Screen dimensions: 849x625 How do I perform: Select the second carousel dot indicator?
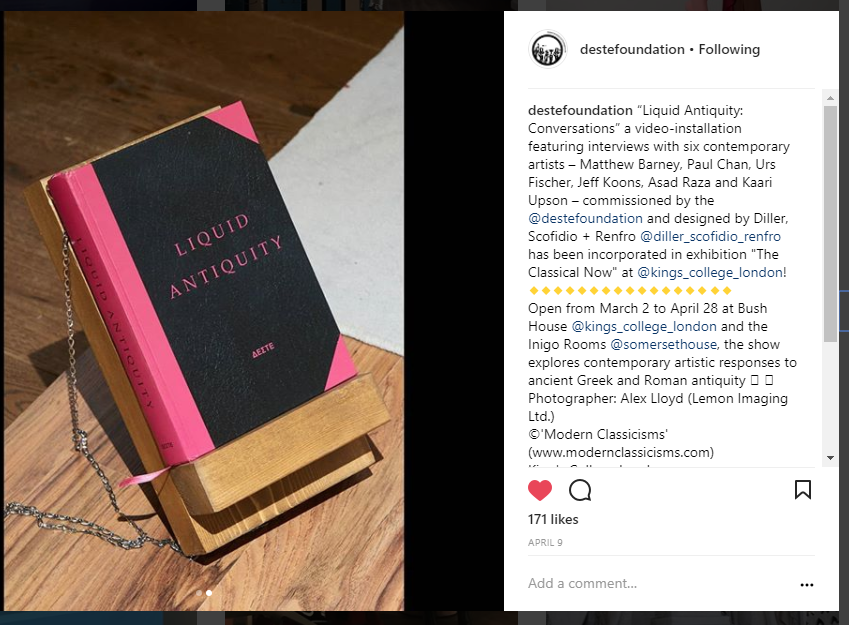pos(209,593)
